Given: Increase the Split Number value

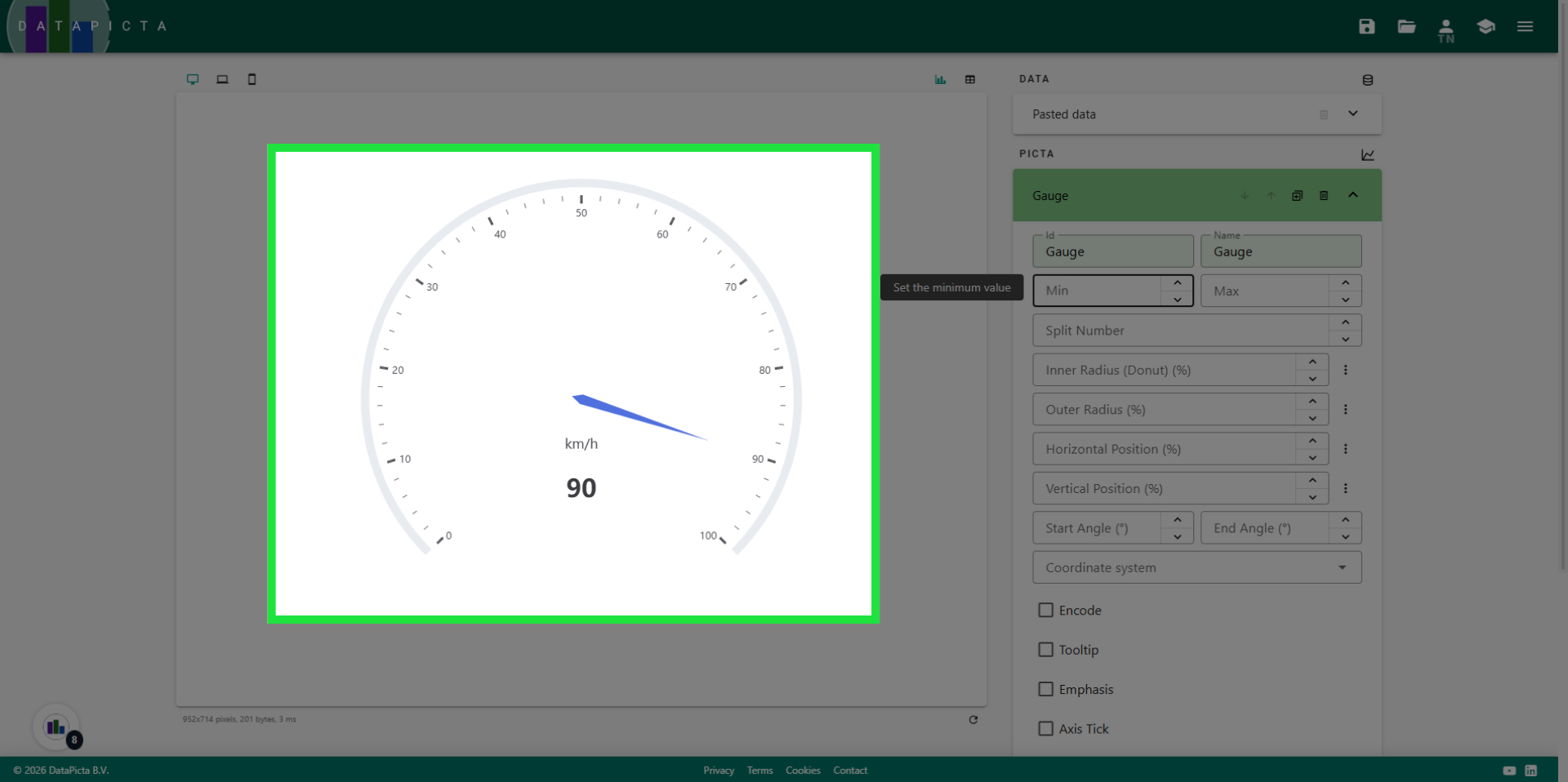Looking at the screenshot, I should 1345,322.
